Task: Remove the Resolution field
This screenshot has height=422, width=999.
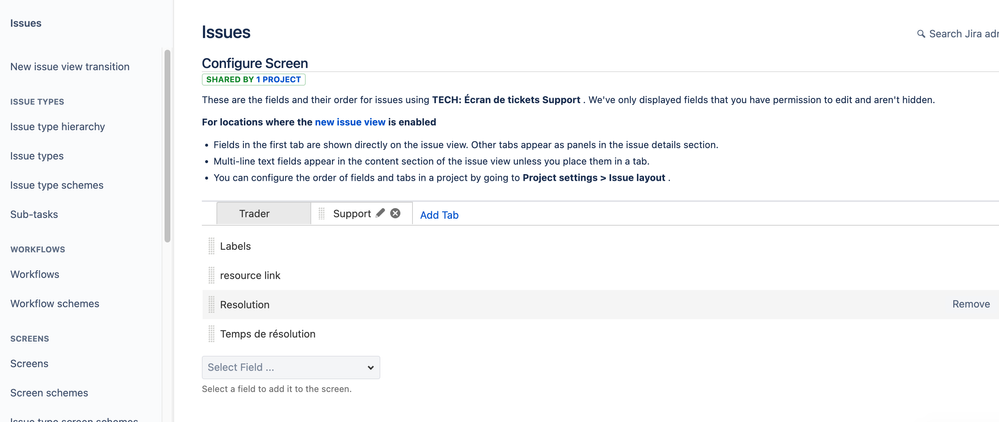Action: point(971,304)
